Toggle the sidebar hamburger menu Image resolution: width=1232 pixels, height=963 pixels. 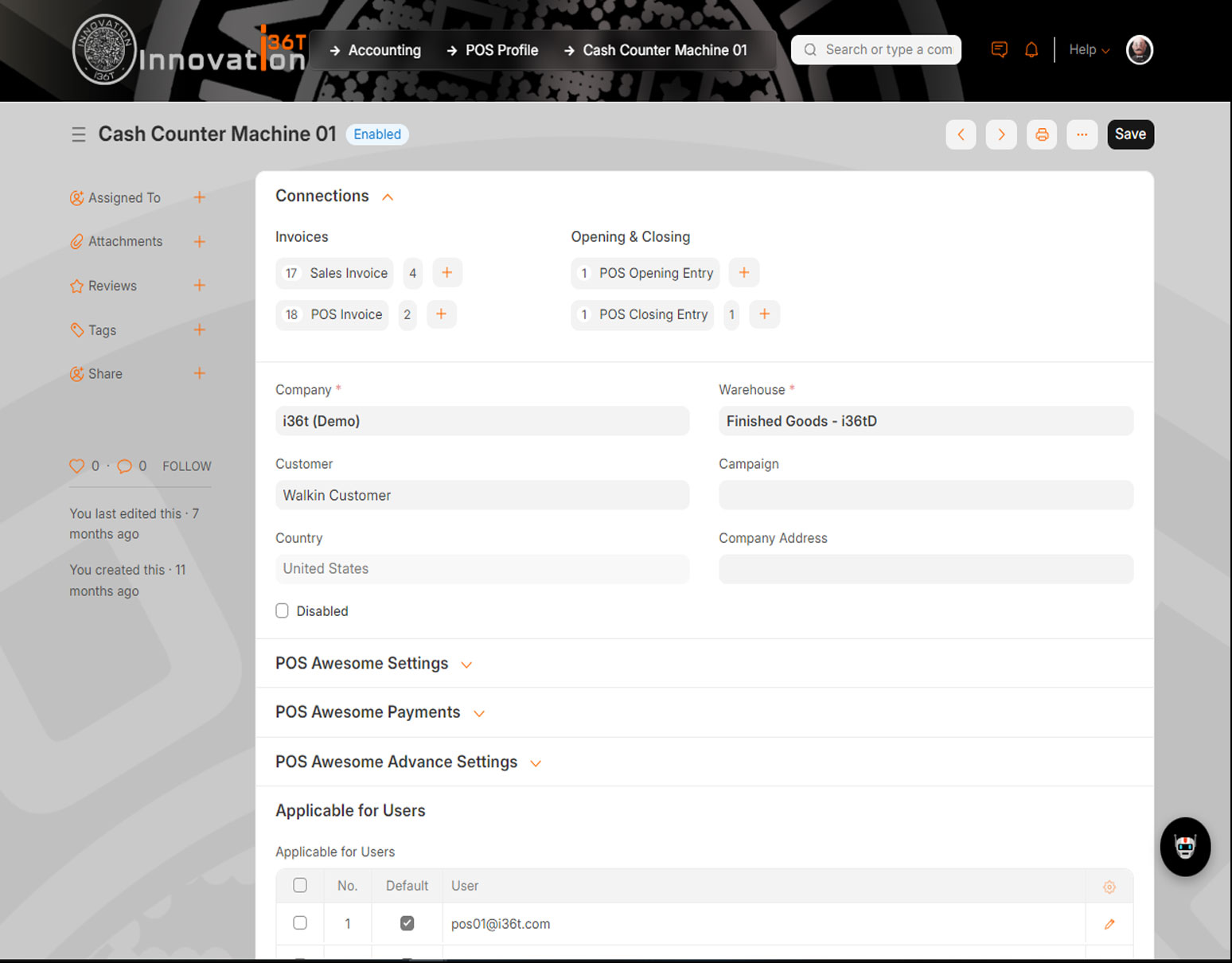(78, 135)
